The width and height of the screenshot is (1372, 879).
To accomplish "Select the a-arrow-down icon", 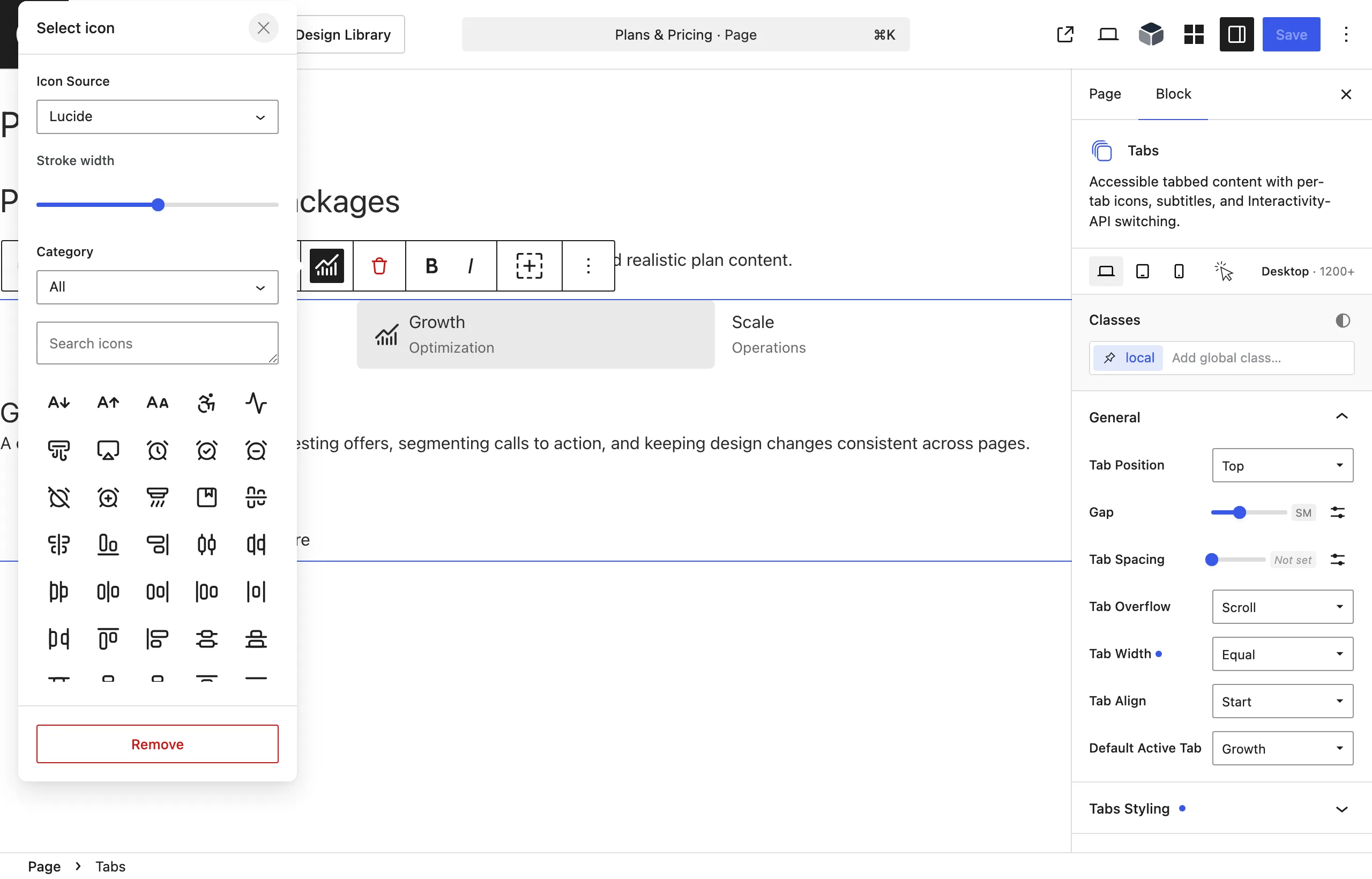I will pyautogui.click(x=59, y=403).
